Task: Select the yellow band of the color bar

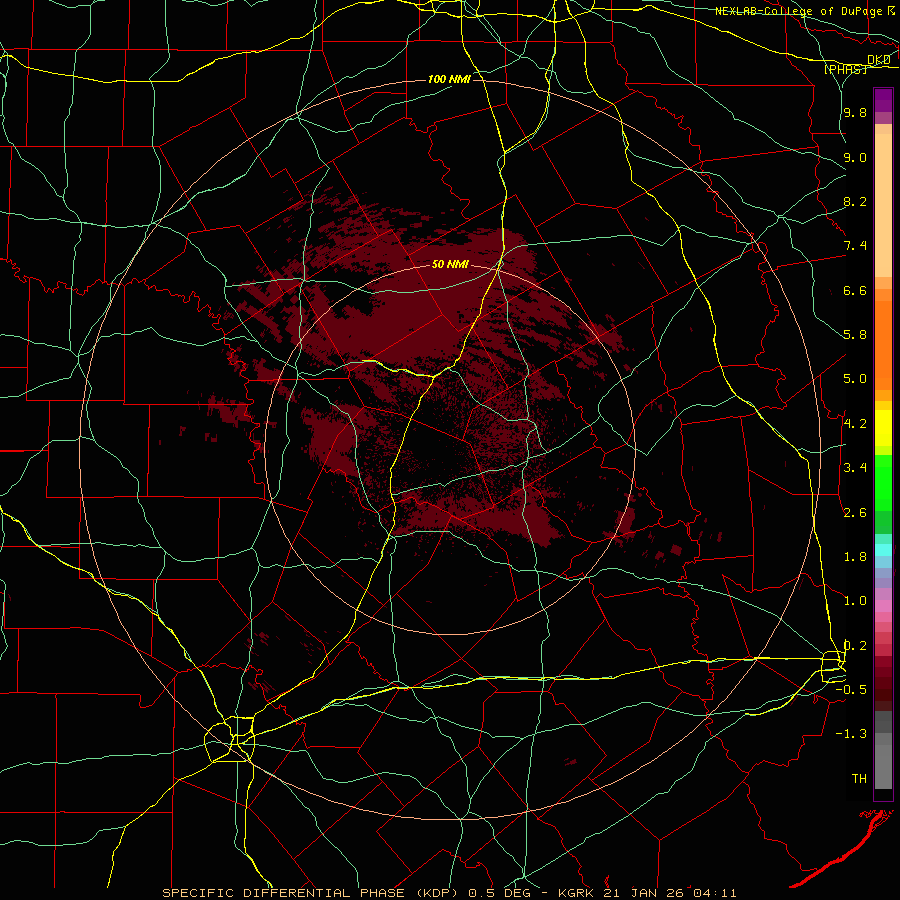Action: 883,428
